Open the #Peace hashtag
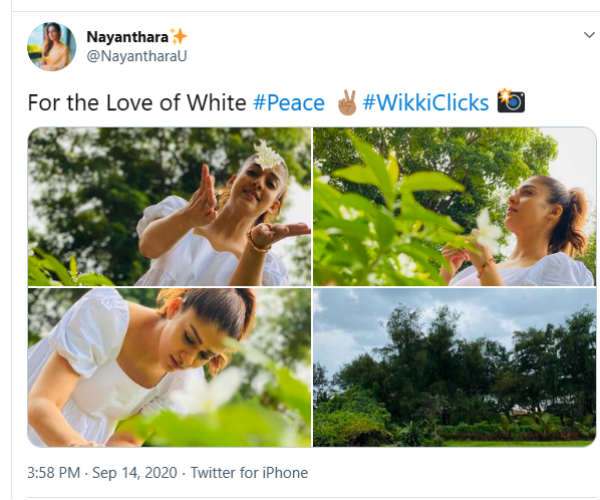The height and width of the screenshot is (500, 600). point(289,103)
